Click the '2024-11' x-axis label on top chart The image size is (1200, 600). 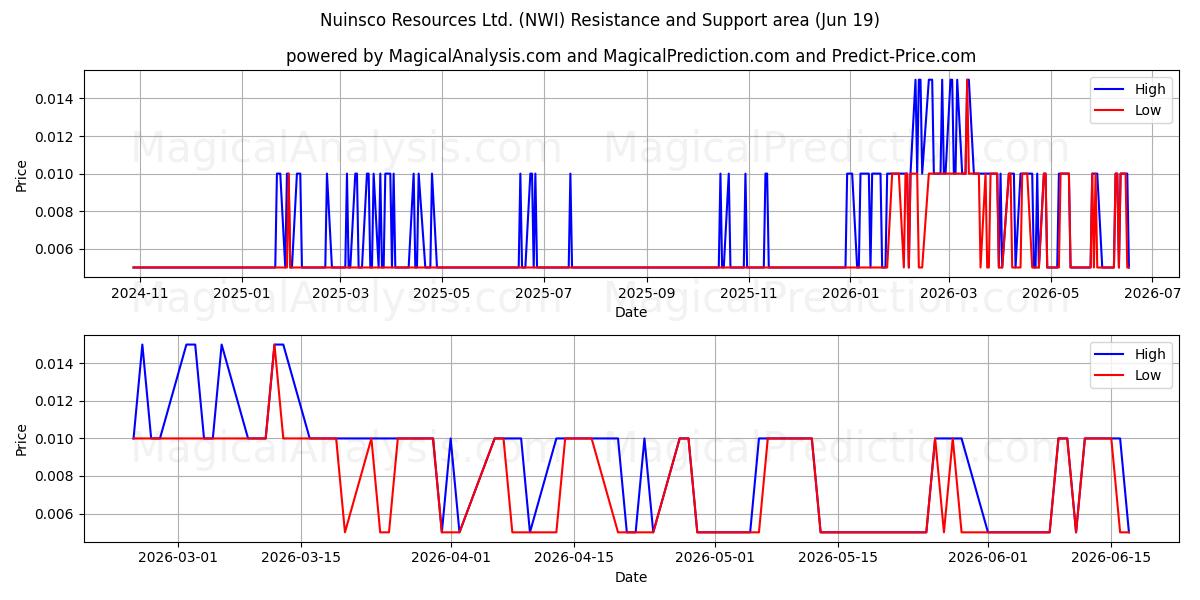(140, 293)
